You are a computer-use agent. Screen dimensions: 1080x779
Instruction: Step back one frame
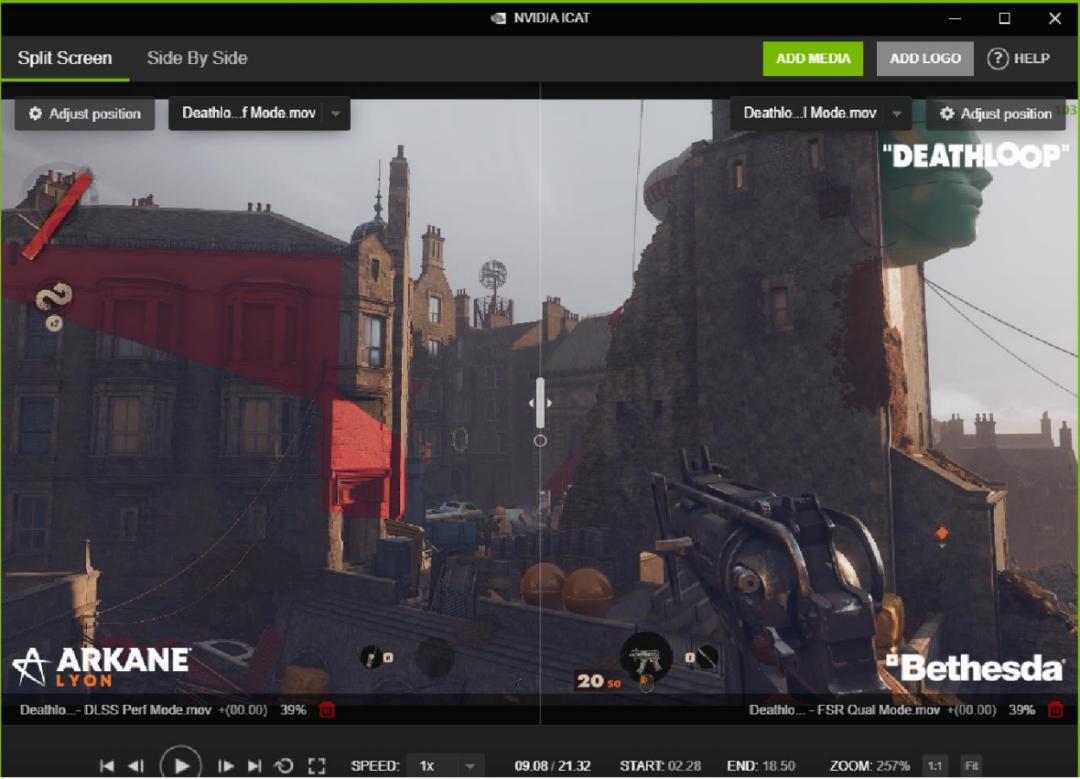coord(136,766)
